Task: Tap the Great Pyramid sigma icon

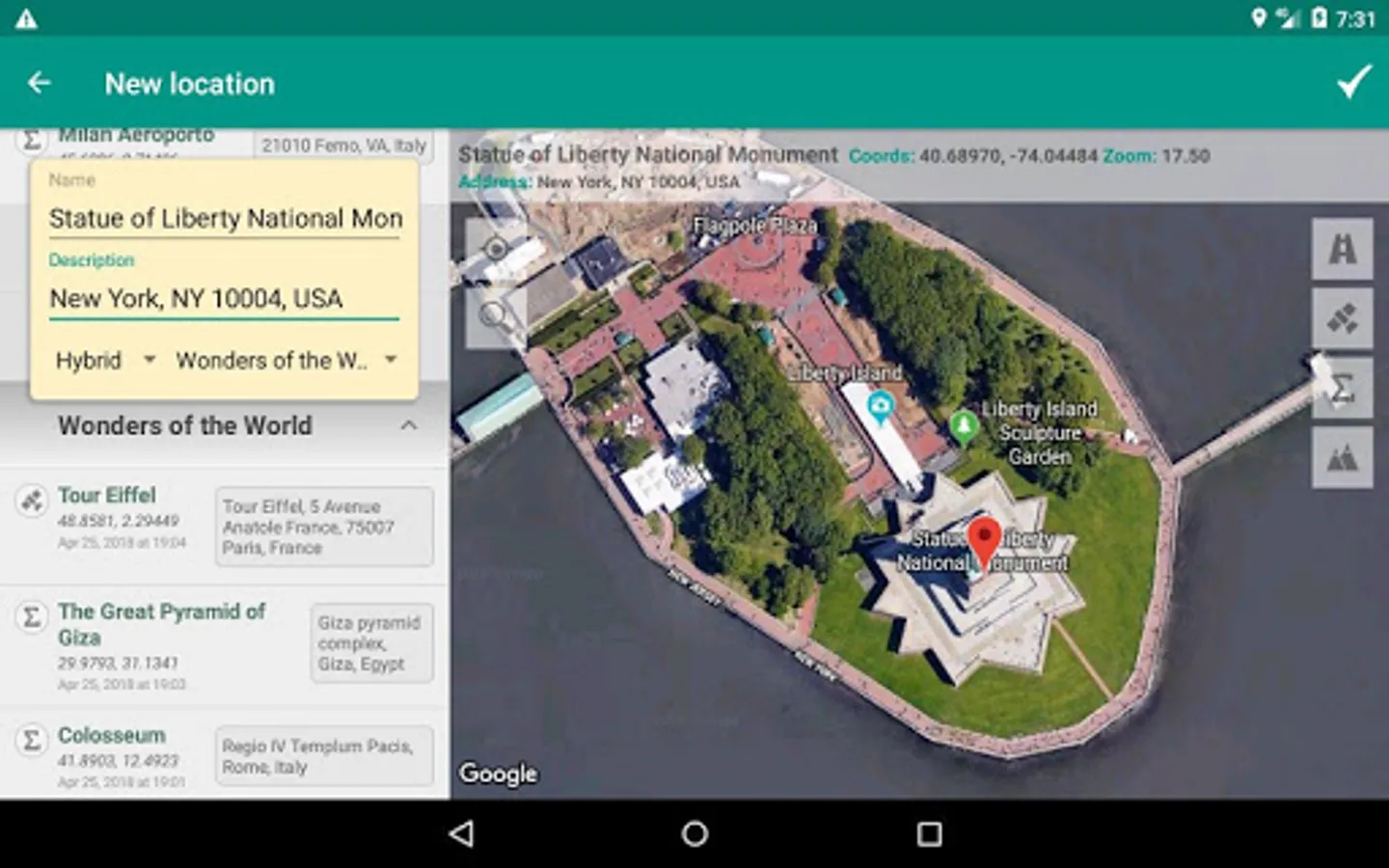Action: [x=32, y=616]
